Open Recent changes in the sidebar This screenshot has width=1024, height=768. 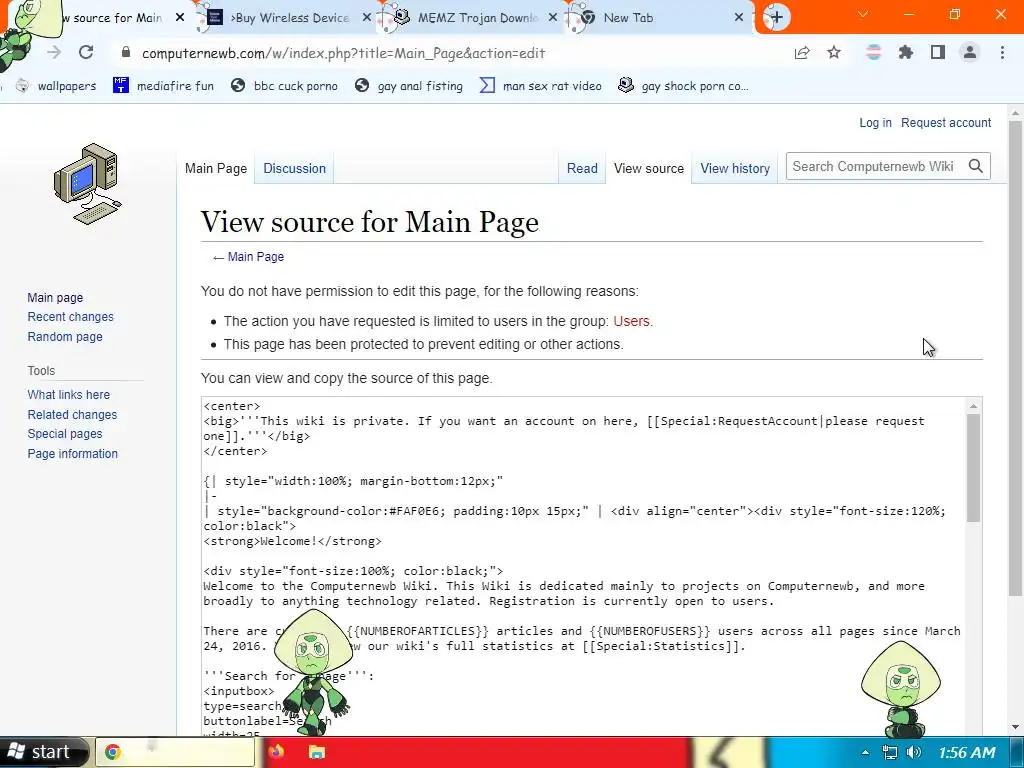click(x=71, y=317)
